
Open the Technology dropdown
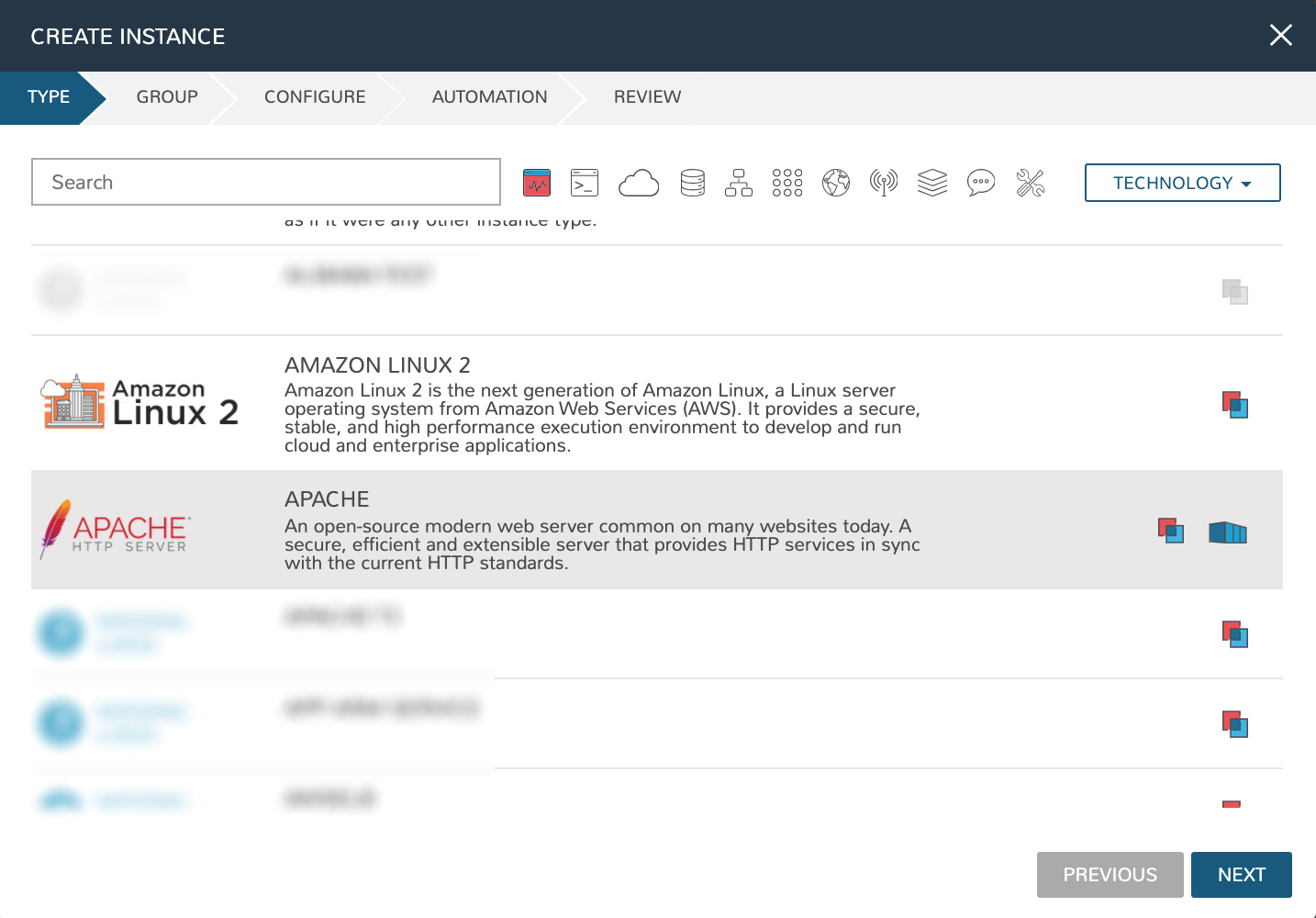coord(1182,183)
